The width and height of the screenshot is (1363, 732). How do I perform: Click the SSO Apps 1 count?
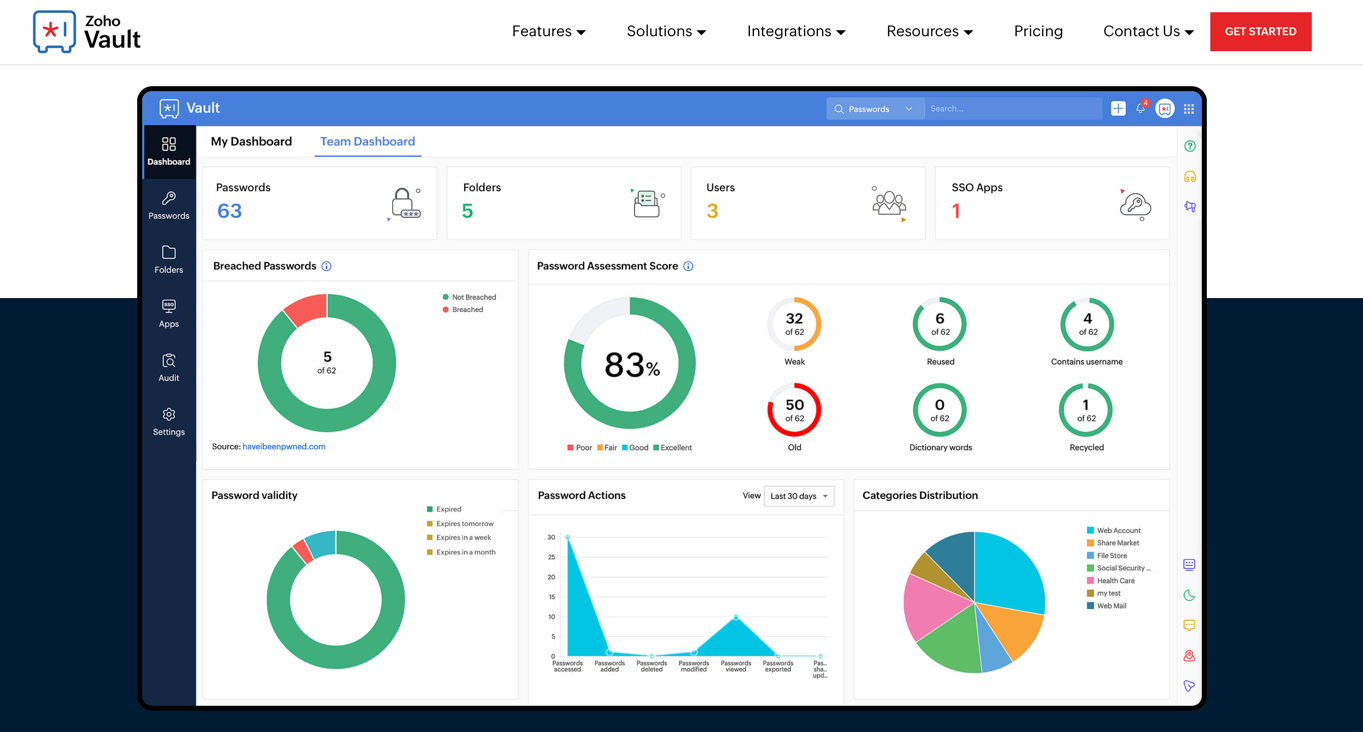956,211
